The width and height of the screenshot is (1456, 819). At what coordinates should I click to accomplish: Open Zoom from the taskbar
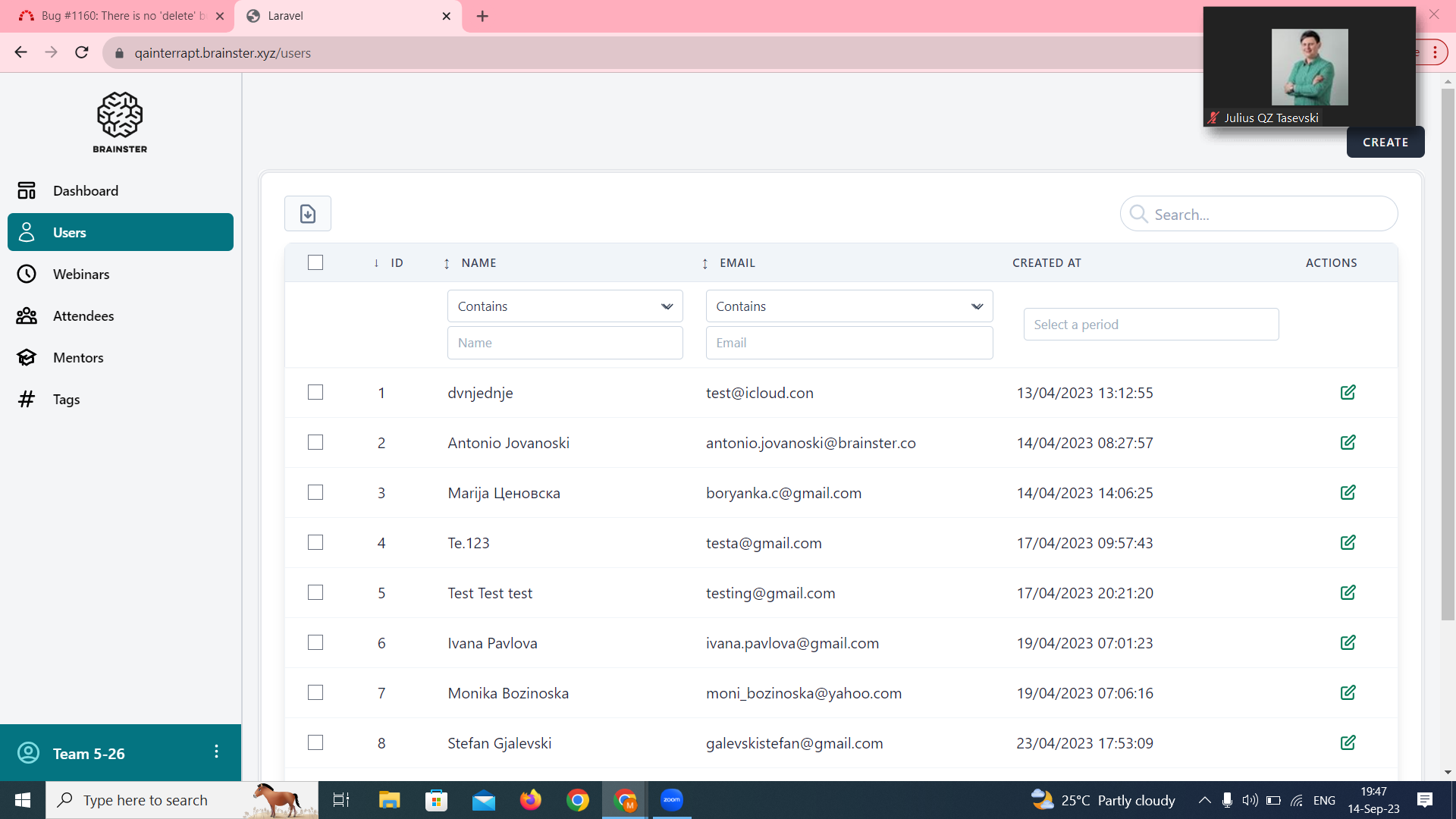(671, 800)
